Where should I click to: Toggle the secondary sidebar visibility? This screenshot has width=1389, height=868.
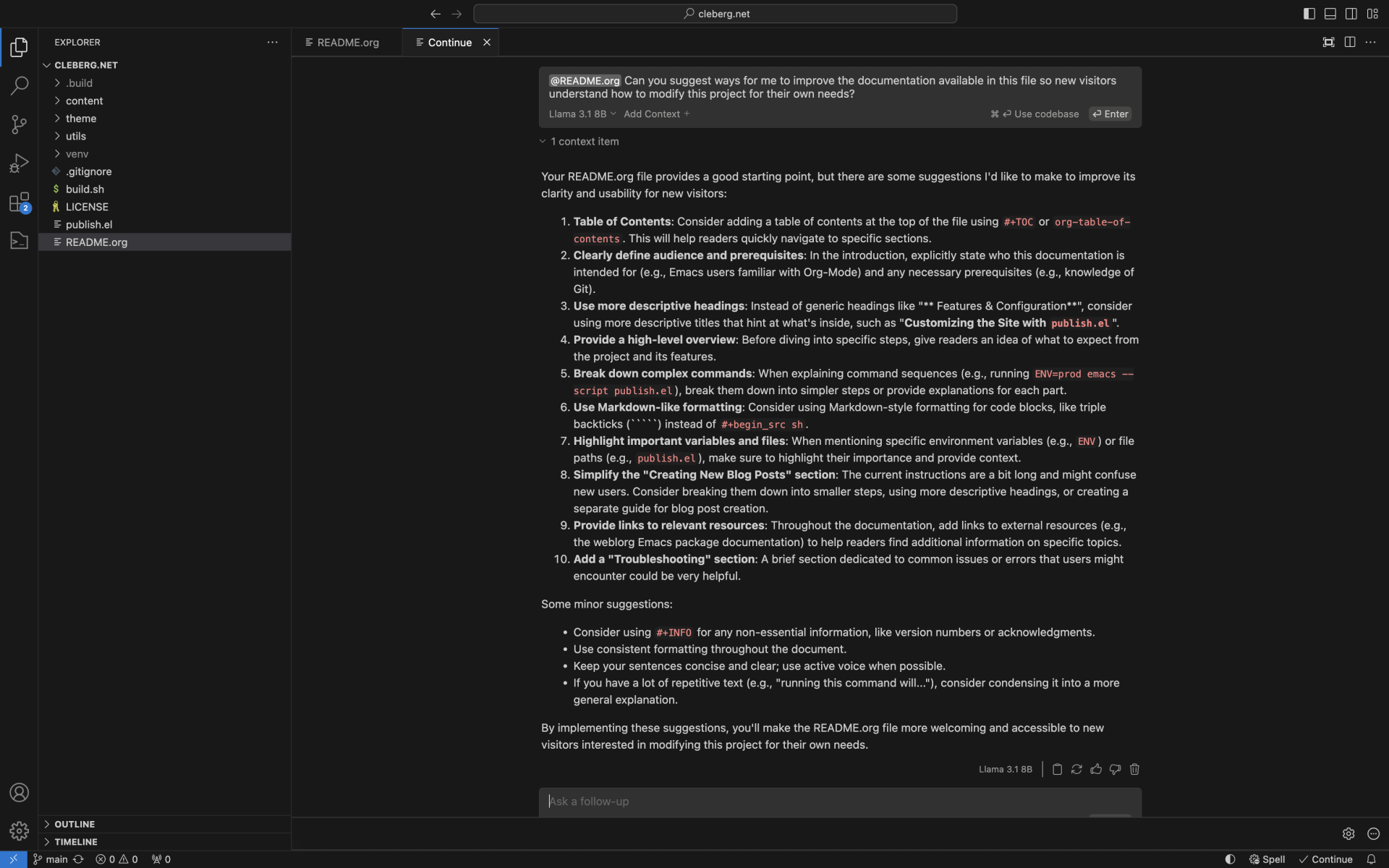pos(1351,13)
